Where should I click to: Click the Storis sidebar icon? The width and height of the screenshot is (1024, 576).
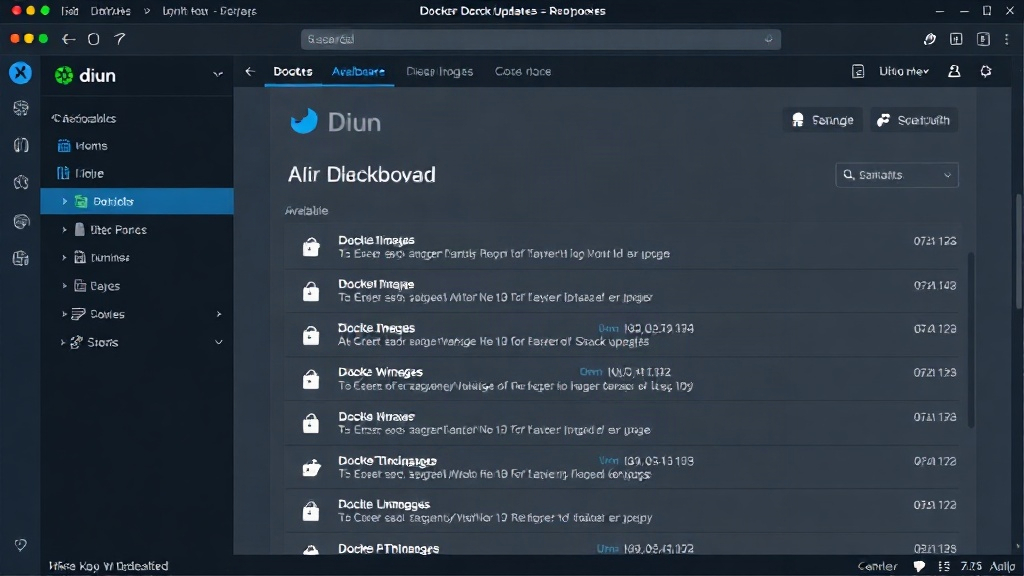pos(76,342)
